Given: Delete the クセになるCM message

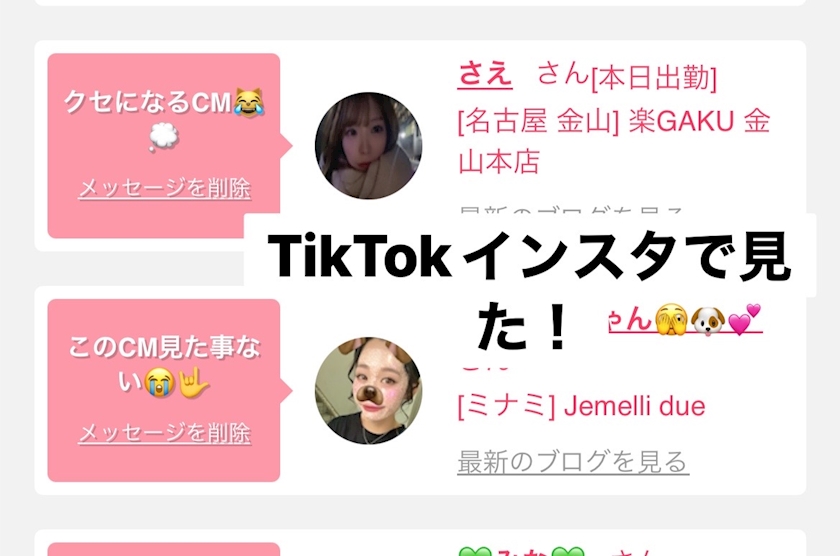Looking at the screenshot, I should pos(164,189).
